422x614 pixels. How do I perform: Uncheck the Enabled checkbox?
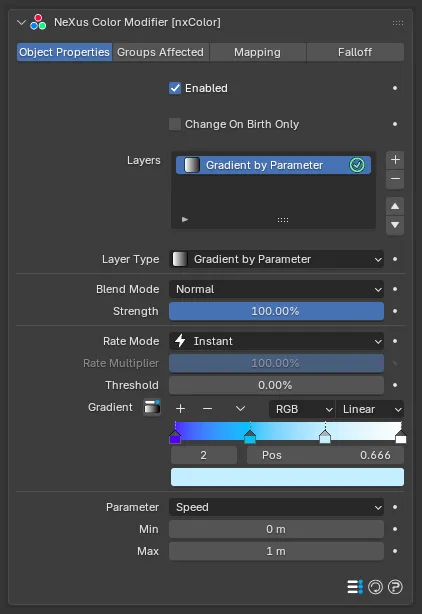click(175, 88)
